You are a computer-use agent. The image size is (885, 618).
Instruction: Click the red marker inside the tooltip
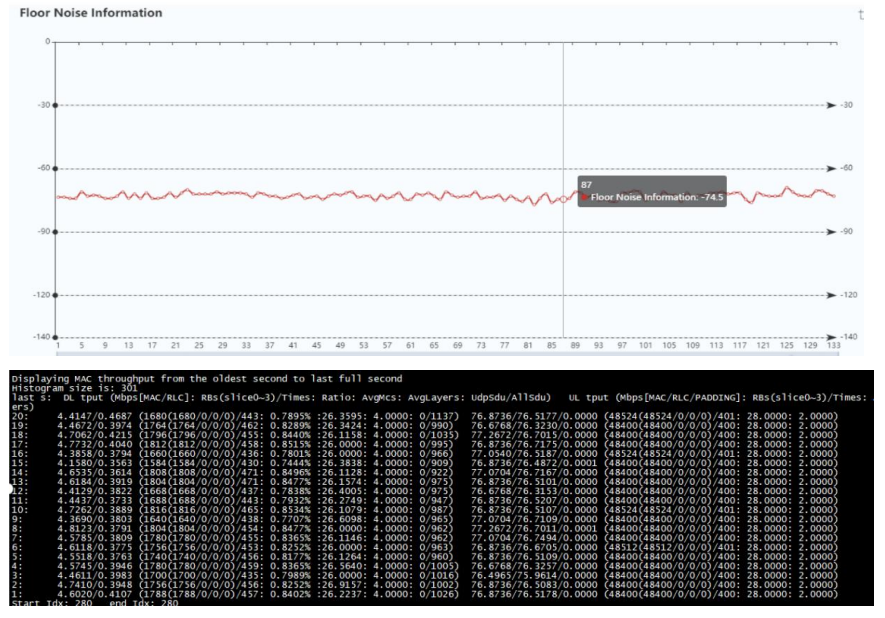pyautogui.click(x=584, y=197)
